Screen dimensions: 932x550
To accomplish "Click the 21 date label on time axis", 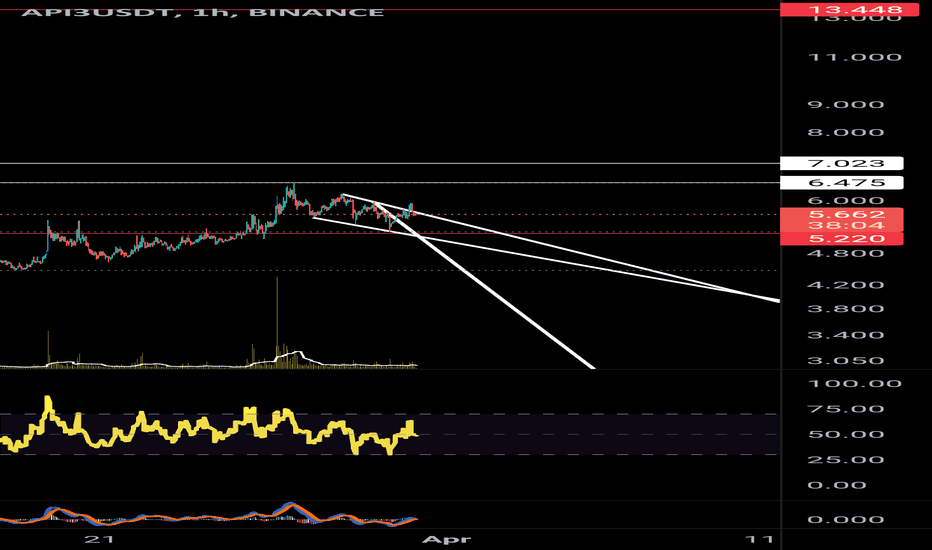I will [x=99, y=539].
